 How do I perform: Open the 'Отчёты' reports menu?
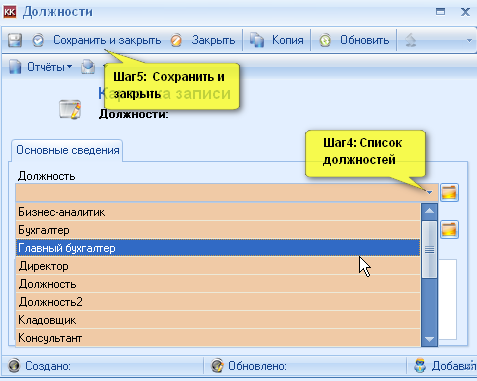(x=49, y=67)
